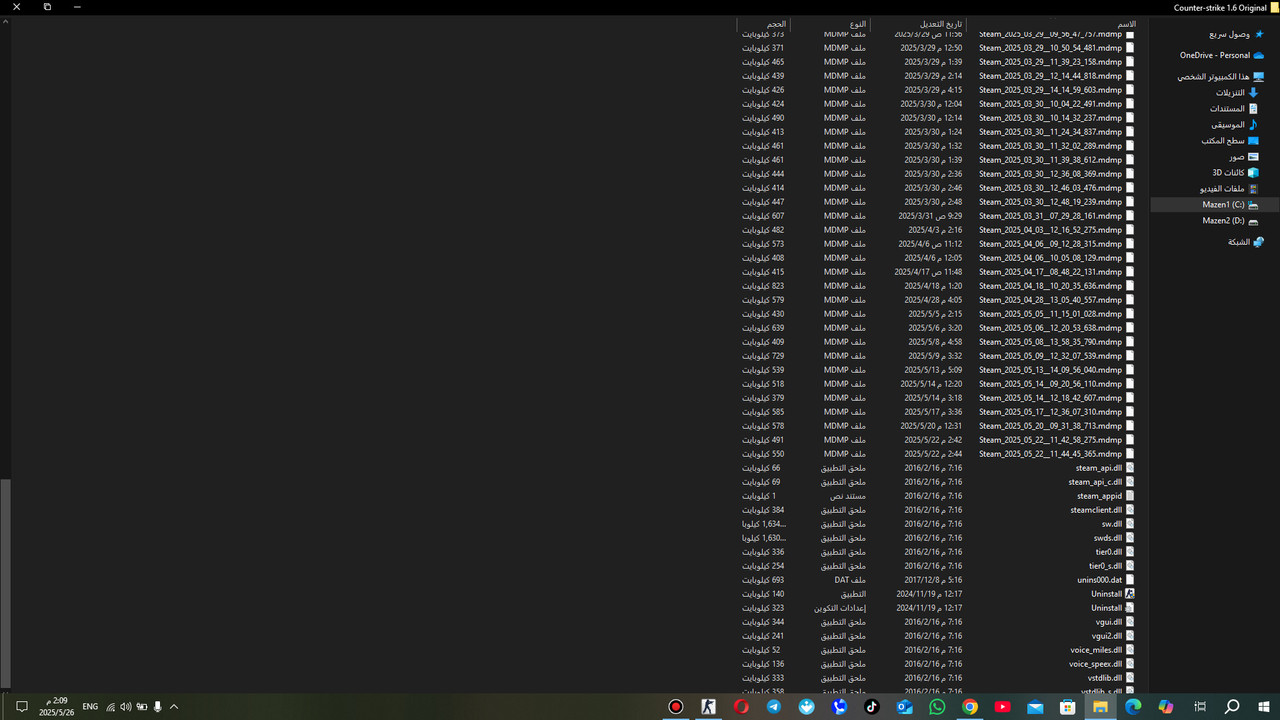This screenshot has width=1280, height=720.
Task: Open كائنات 3D folder in the sidebar
Action: [x=1235, y=172]
